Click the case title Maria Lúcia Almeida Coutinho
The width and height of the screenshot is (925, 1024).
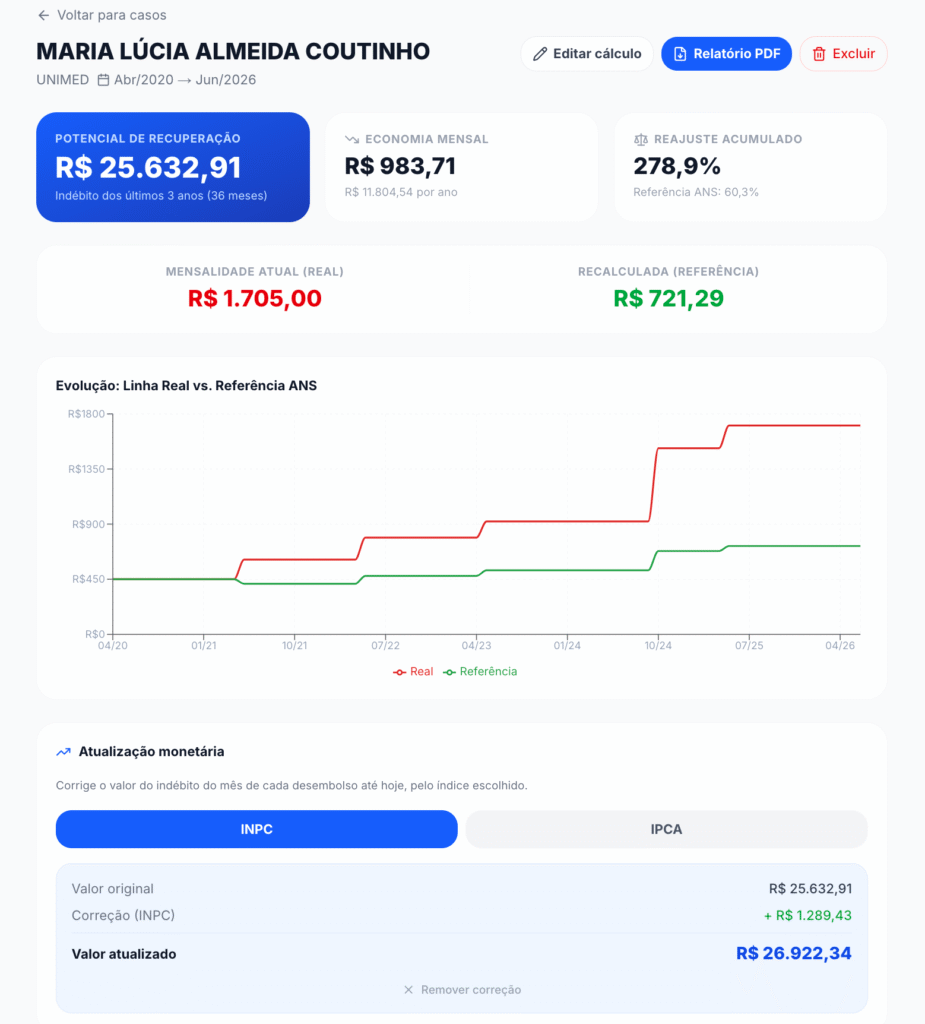tap(233, 52)
